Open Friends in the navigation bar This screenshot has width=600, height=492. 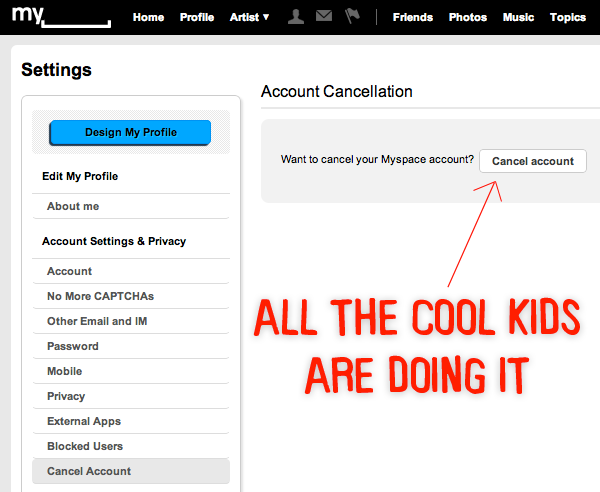tap(413, 17)
